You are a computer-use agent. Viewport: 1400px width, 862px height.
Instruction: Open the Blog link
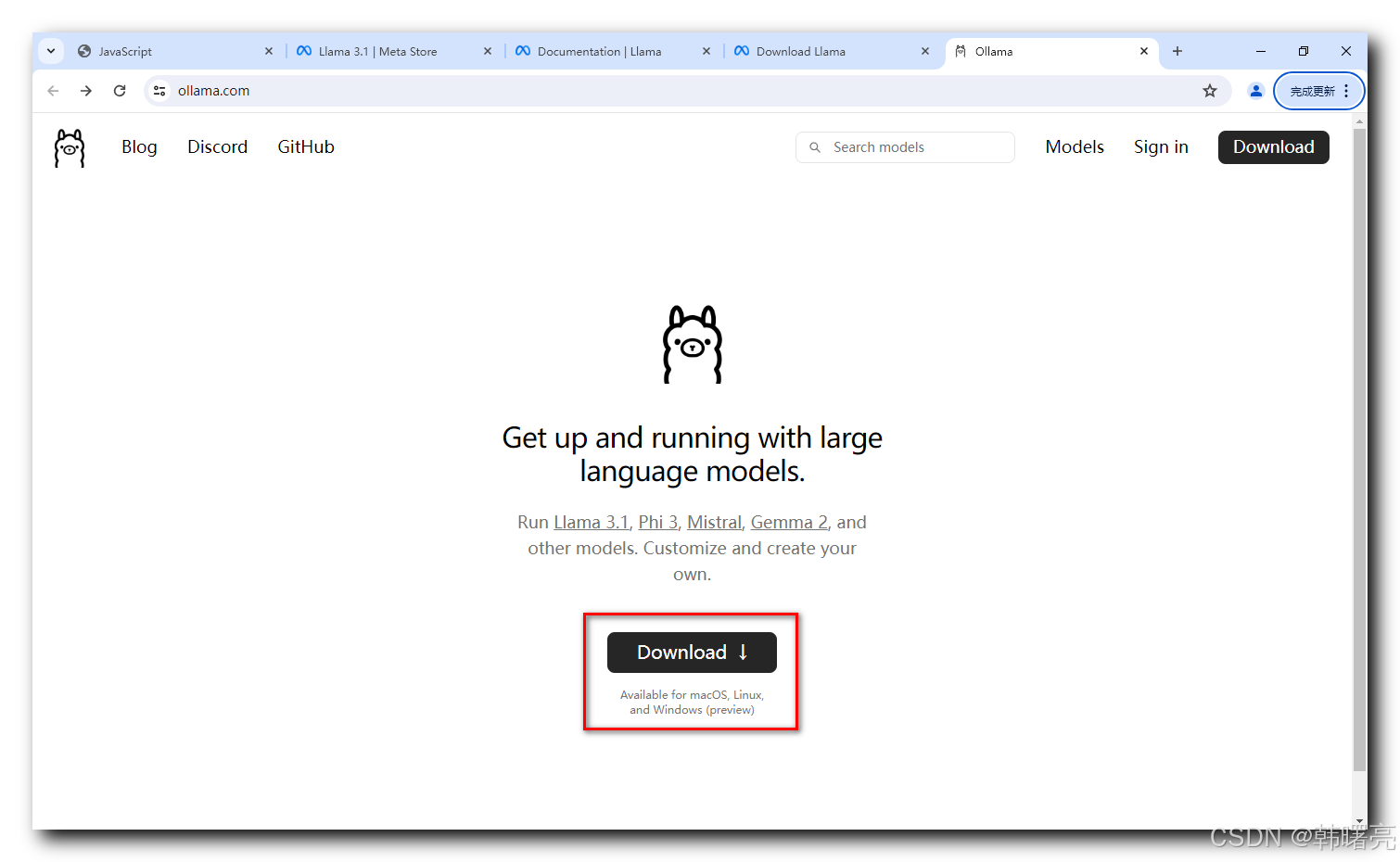139,146
